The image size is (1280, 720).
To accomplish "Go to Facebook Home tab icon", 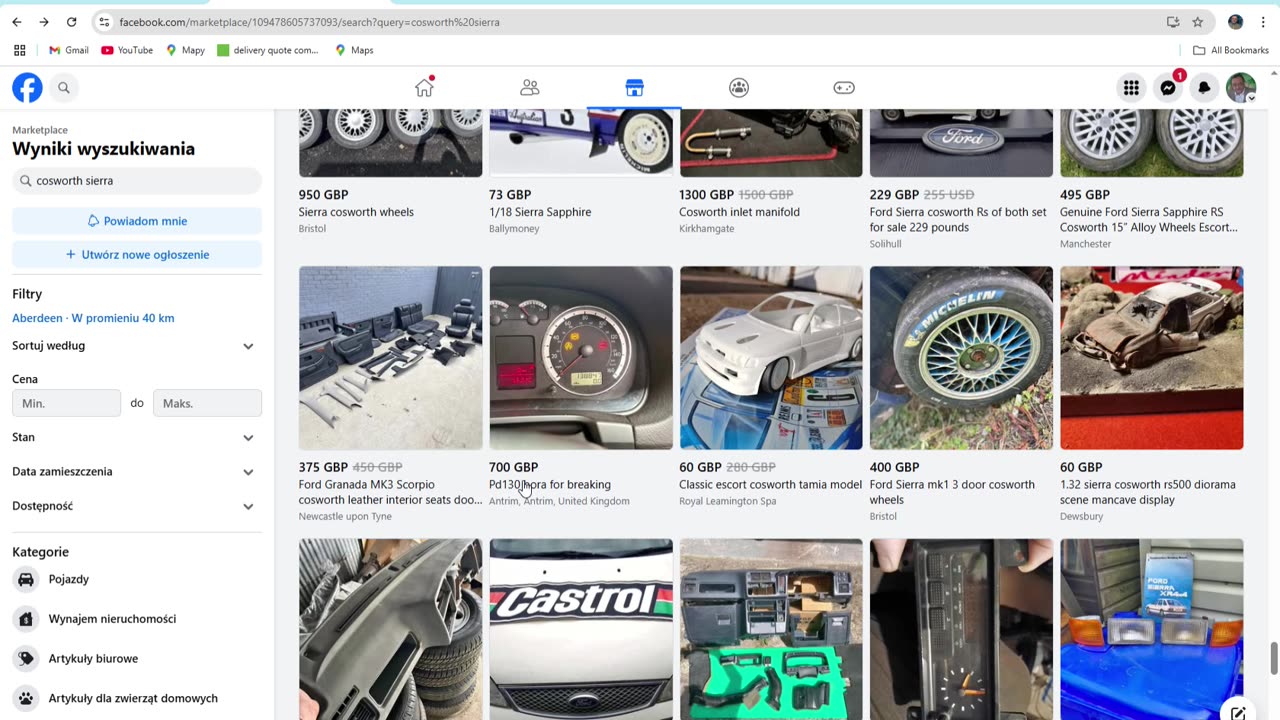I will 425,88.
